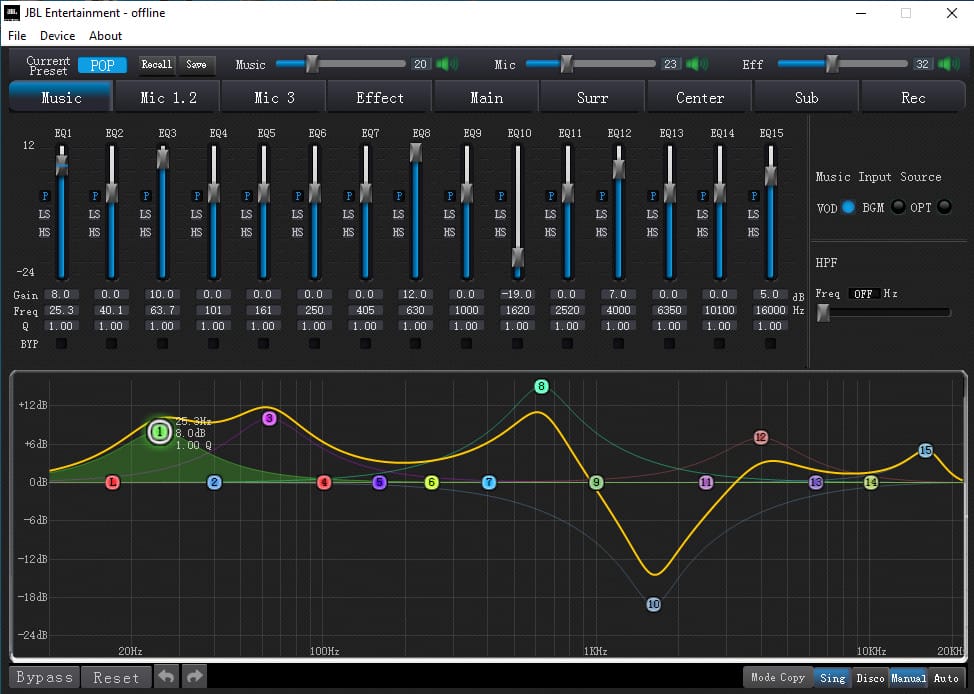
Task: Click the Save preset button
Action: click(196, 65)
